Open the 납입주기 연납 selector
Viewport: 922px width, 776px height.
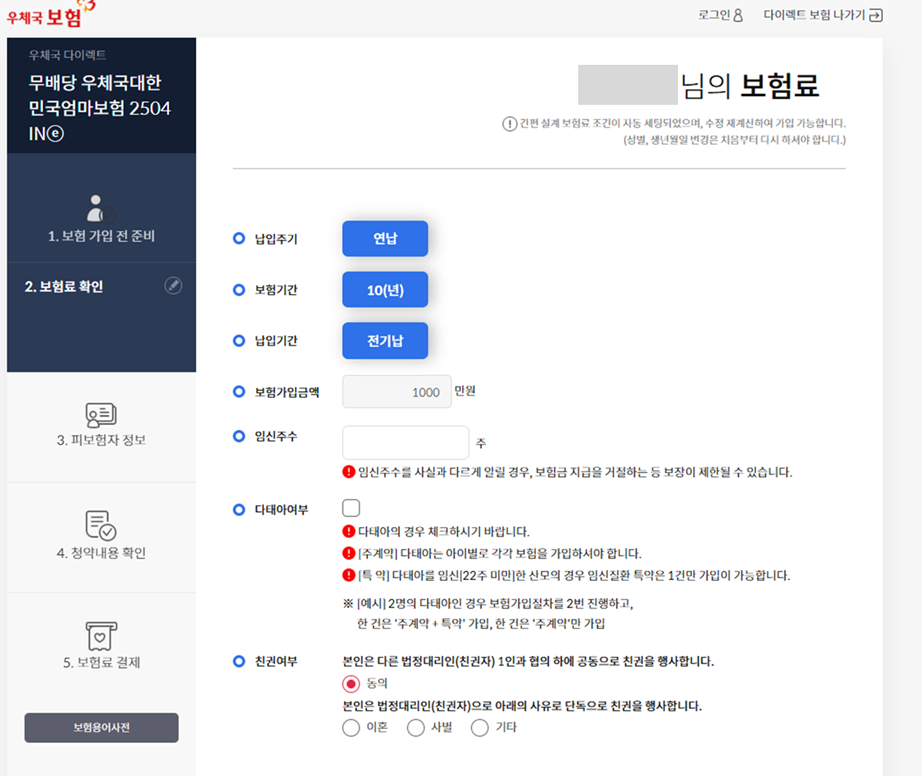pyautogui.click(x=385, y=239)
